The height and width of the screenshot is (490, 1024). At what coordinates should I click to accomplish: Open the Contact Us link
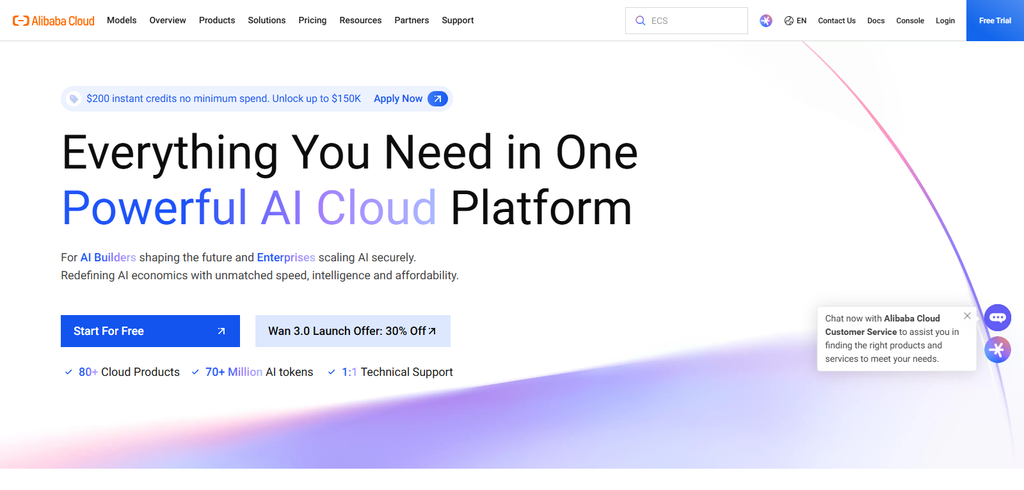pyautogui.click(x=837, y=21)
